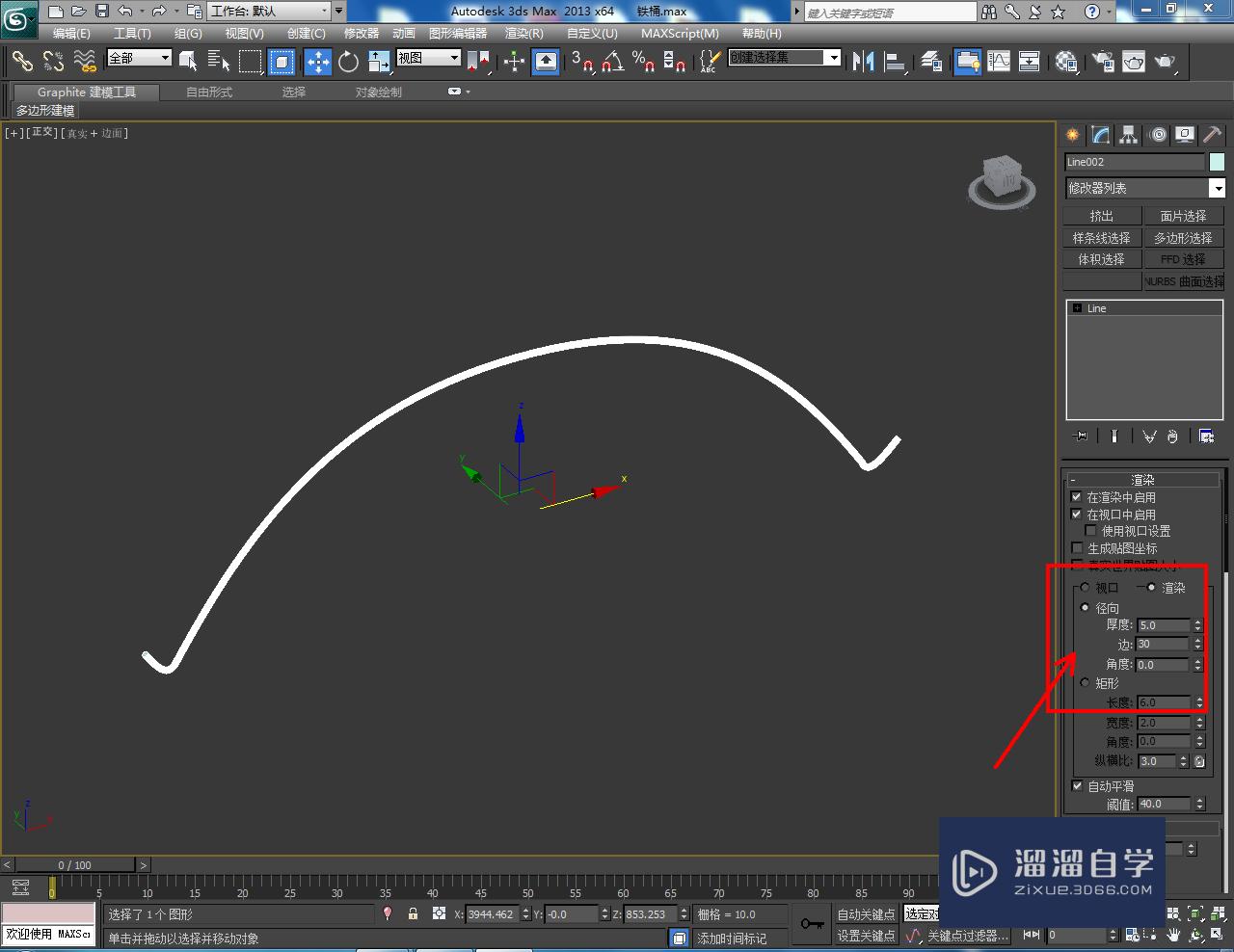Switch to the Motion command panel tab

(1158, 135)
